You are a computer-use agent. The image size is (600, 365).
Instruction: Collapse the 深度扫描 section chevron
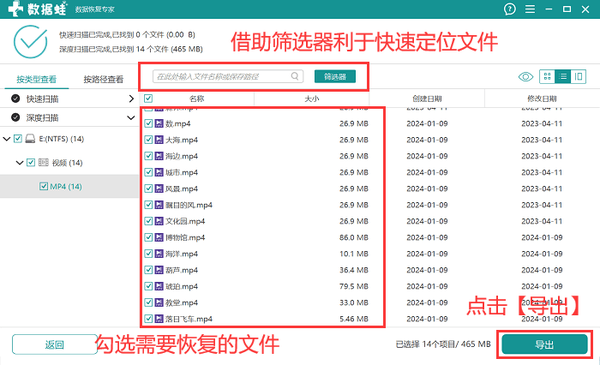(131, 118)
